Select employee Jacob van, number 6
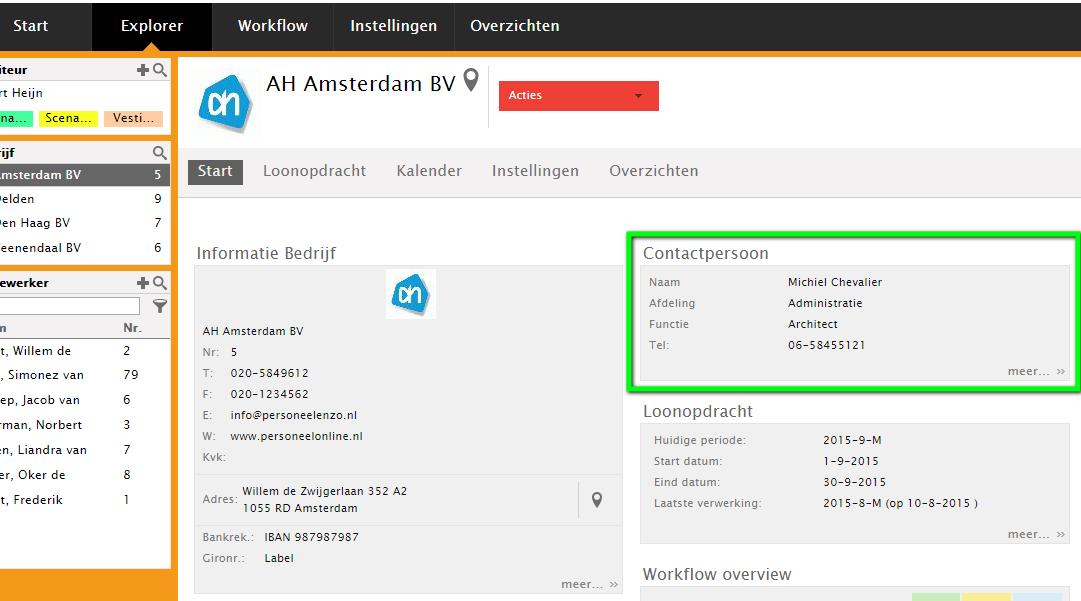The image size is (1081, 601). 85,400
